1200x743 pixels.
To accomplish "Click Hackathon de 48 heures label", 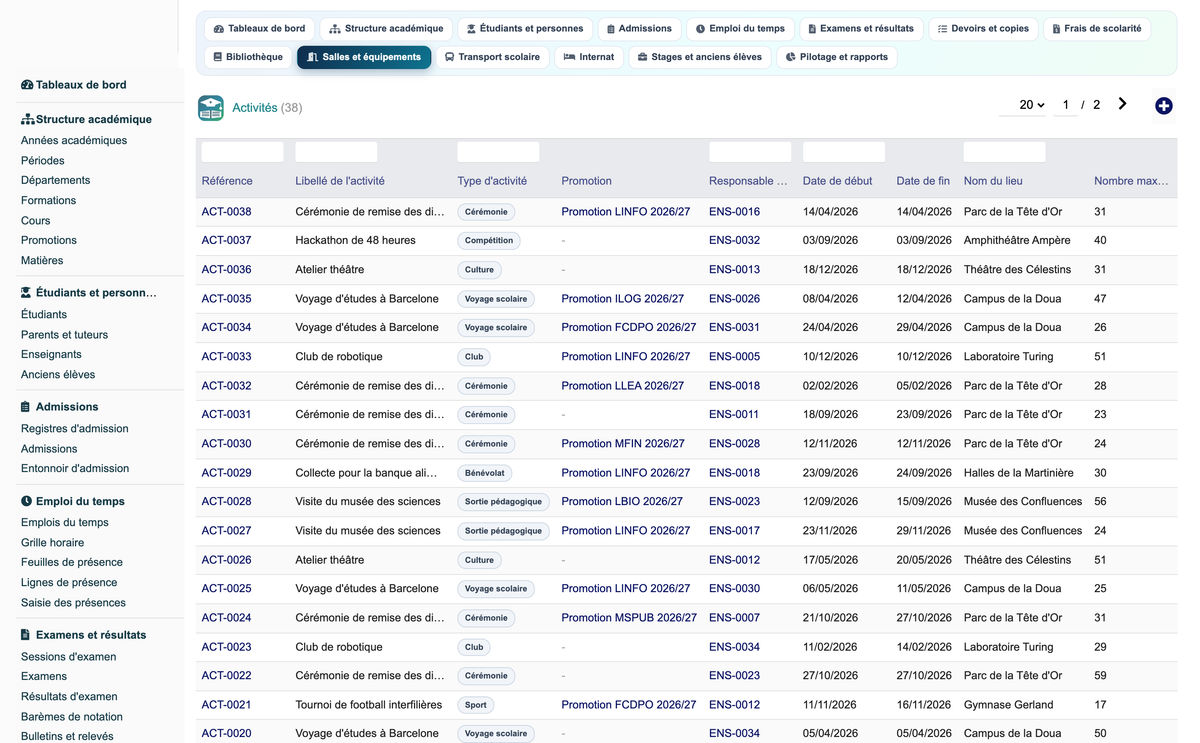I will 355,241.
